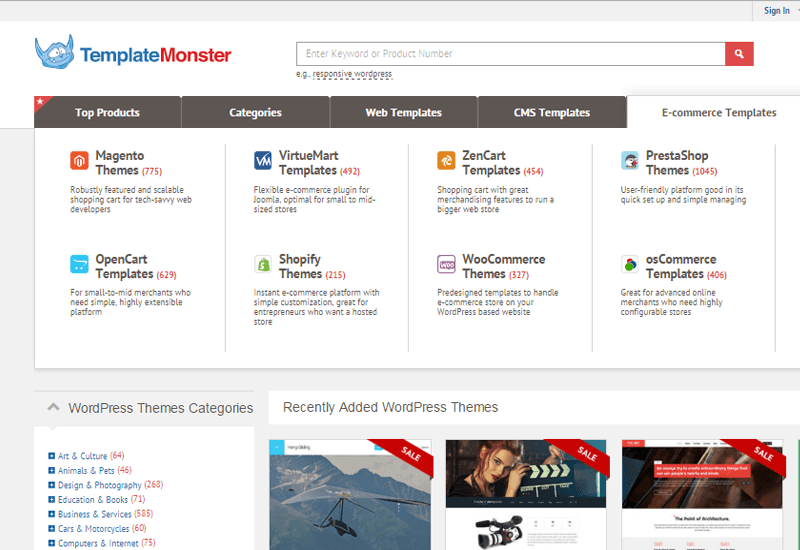Viewport: 800px width, 550px height.
Task: Expand Art & Culture plus icon
Action: 52,456
